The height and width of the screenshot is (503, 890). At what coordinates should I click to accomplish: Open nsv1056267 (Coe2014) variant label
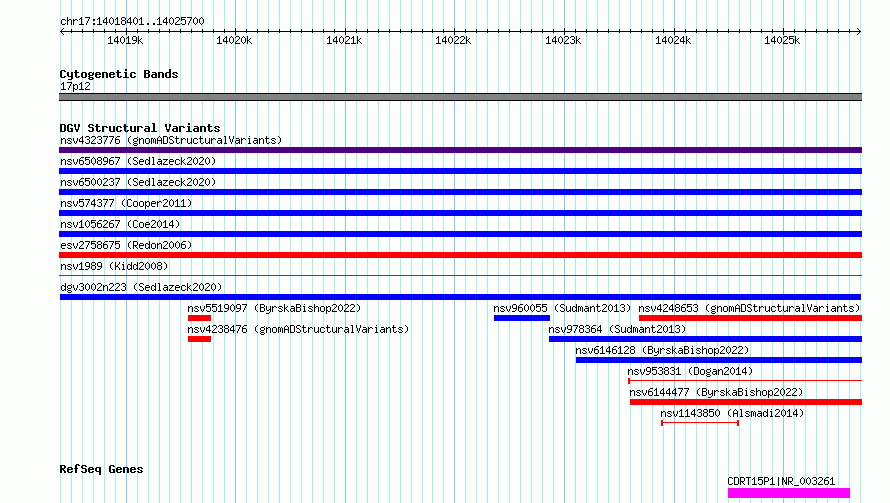pos(120,224)
